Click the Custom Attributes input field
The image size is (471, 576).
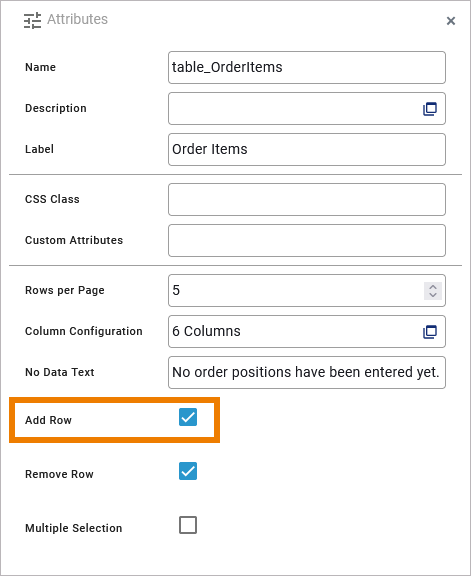click(x=307, y=241)
